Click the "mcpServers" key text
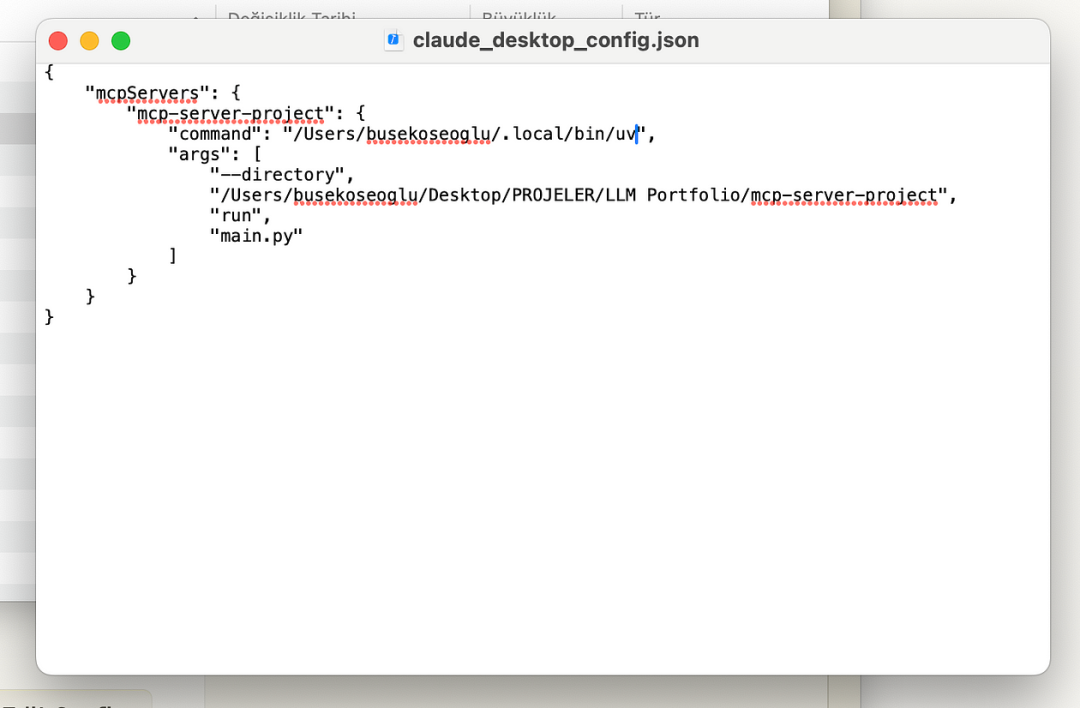1080x708 pixels. click(147, 93)
